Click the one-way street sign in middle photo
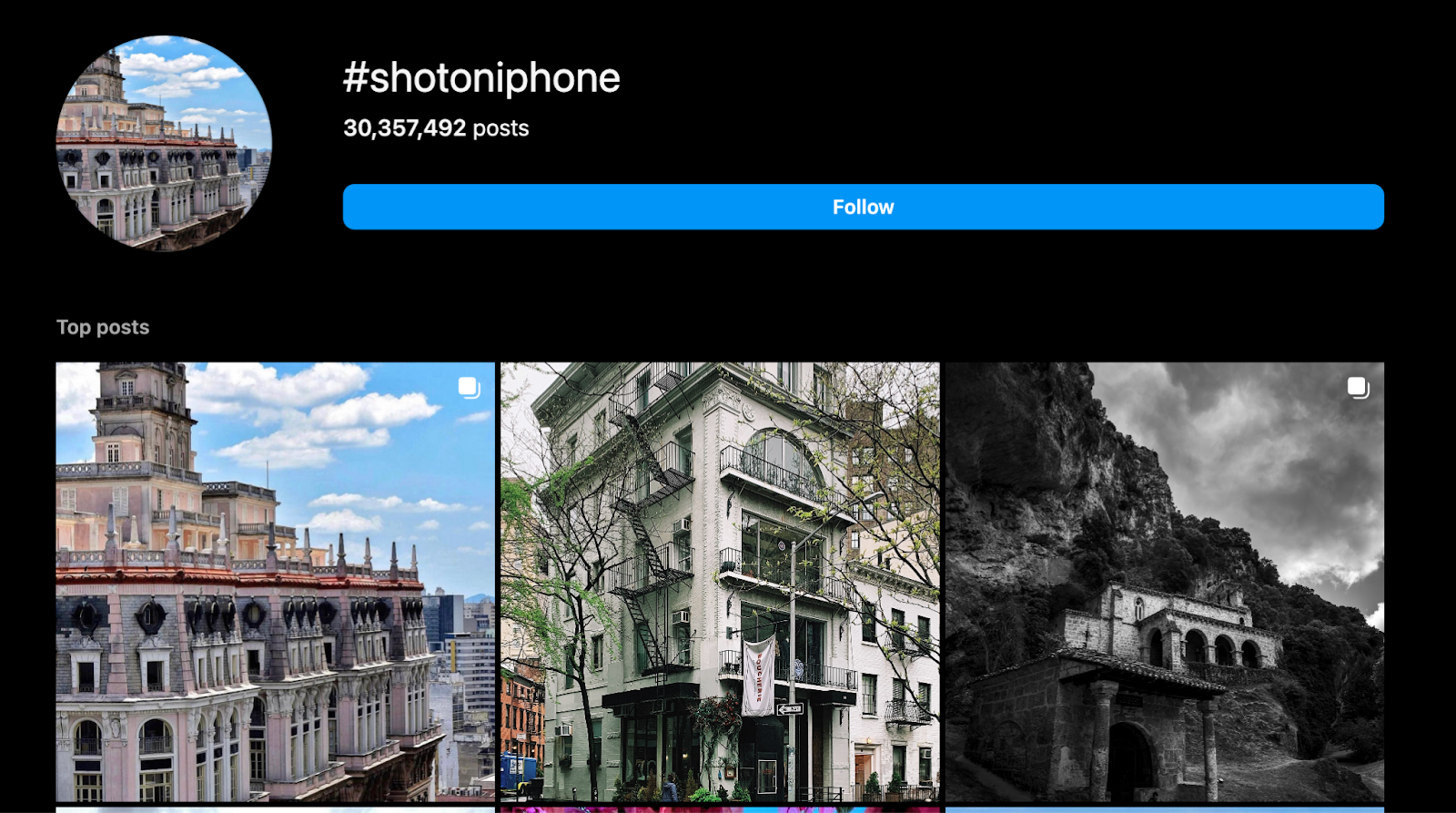This screenshot has width=1456, height=813. (x=790, y=709)
